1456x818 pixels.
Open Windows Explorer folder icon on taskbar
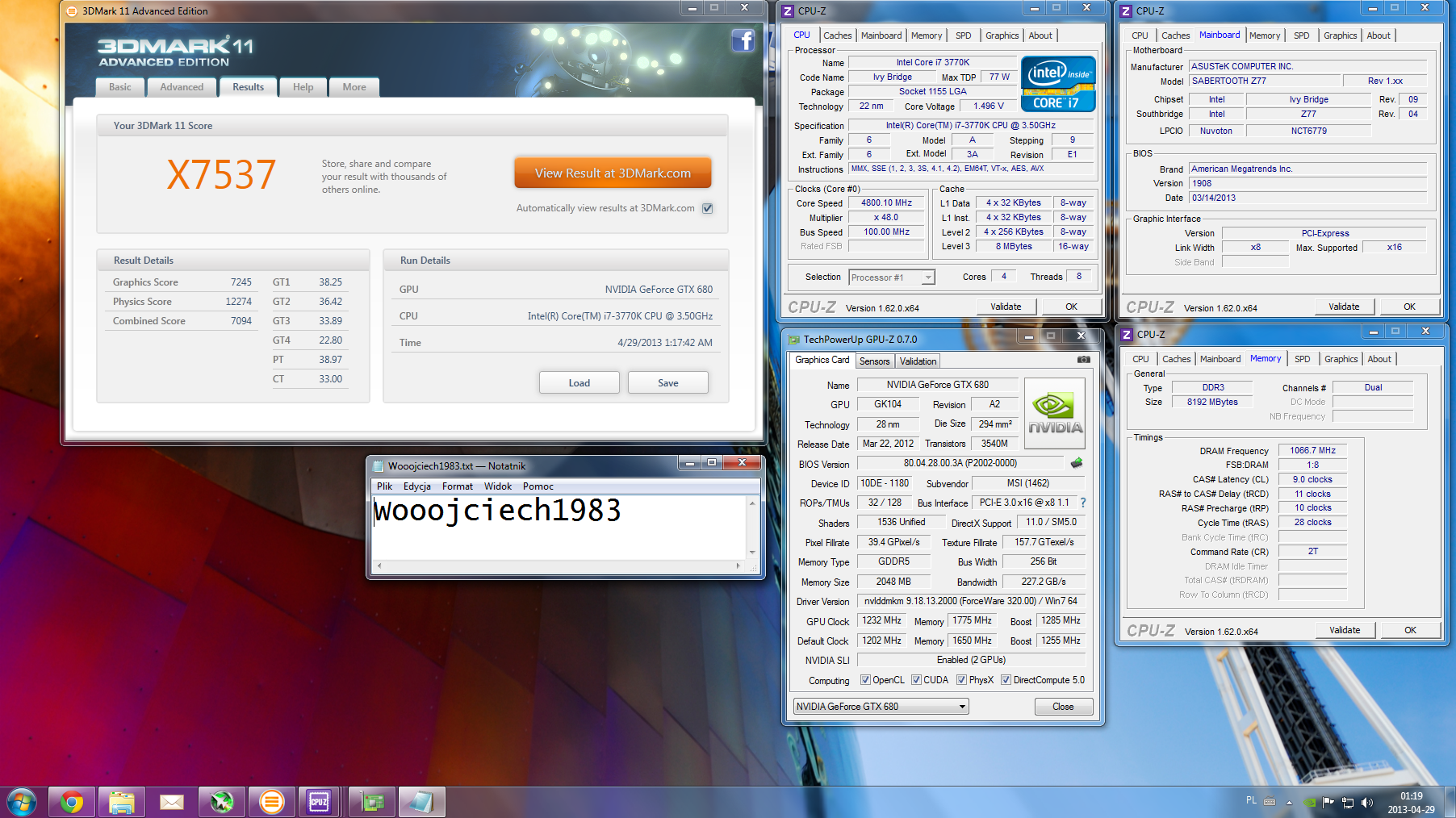[122, 802]
